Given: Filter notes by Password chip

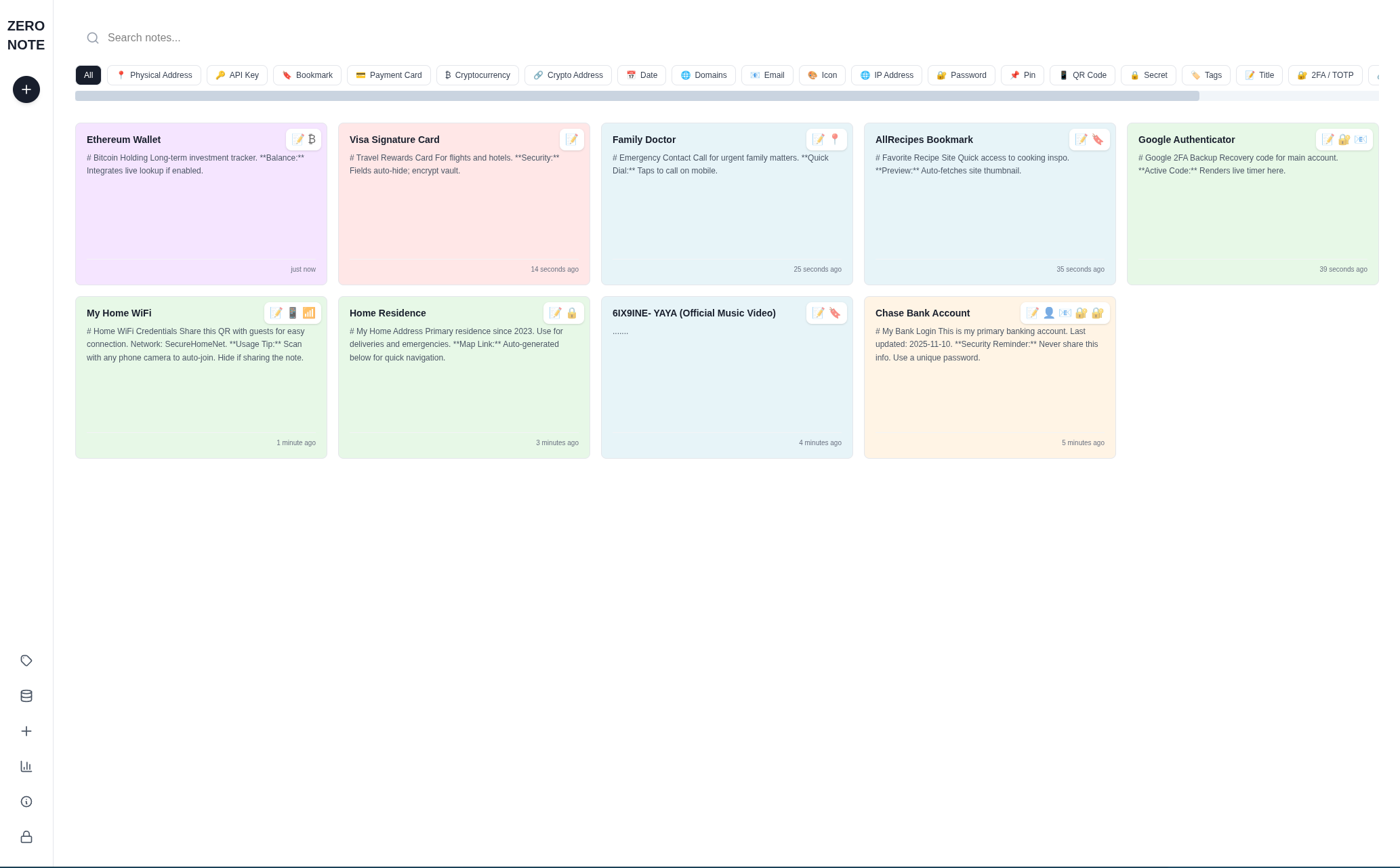Looking at the screenshot, I should pos(961,75).
